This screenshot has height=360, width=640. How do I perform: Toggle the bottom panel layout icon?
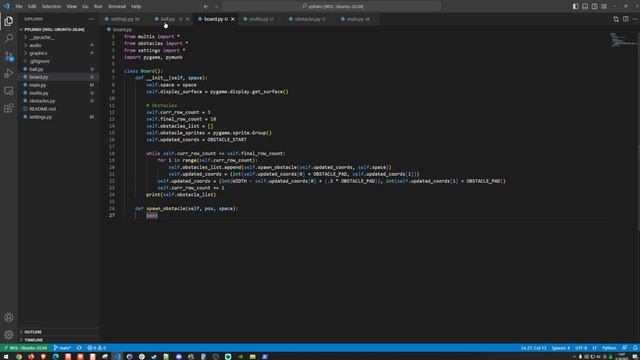pos(585,7)
